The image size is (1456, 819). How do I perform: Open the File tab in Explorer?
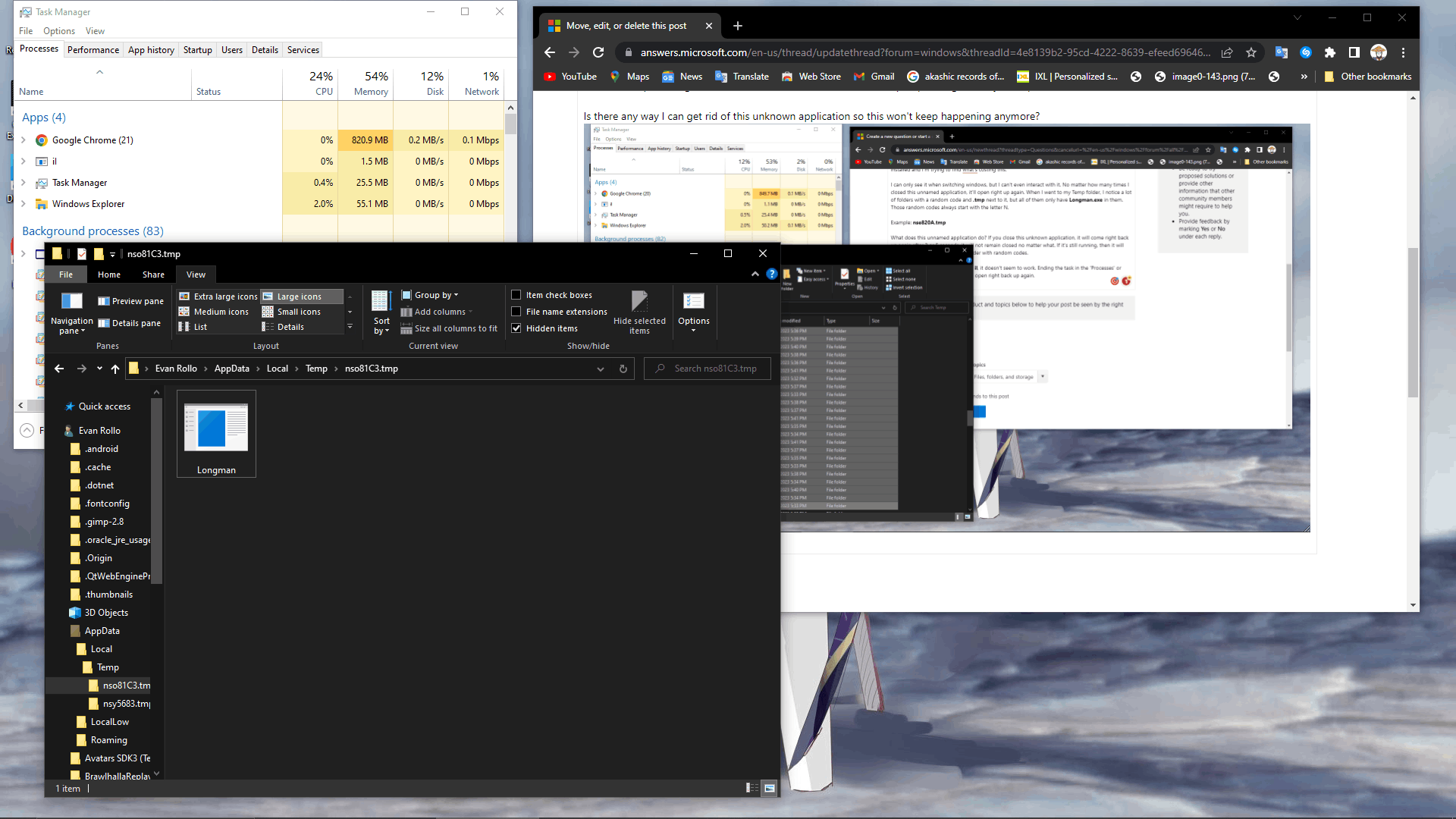(x=66, y=275)
